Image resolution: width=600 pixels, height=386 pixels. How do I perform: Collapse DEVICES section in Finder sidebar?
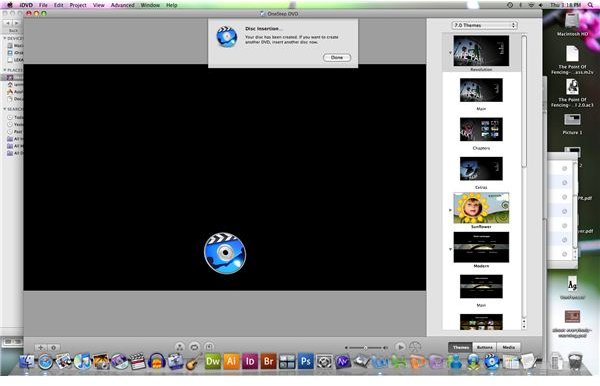click(x=5, y=38)
